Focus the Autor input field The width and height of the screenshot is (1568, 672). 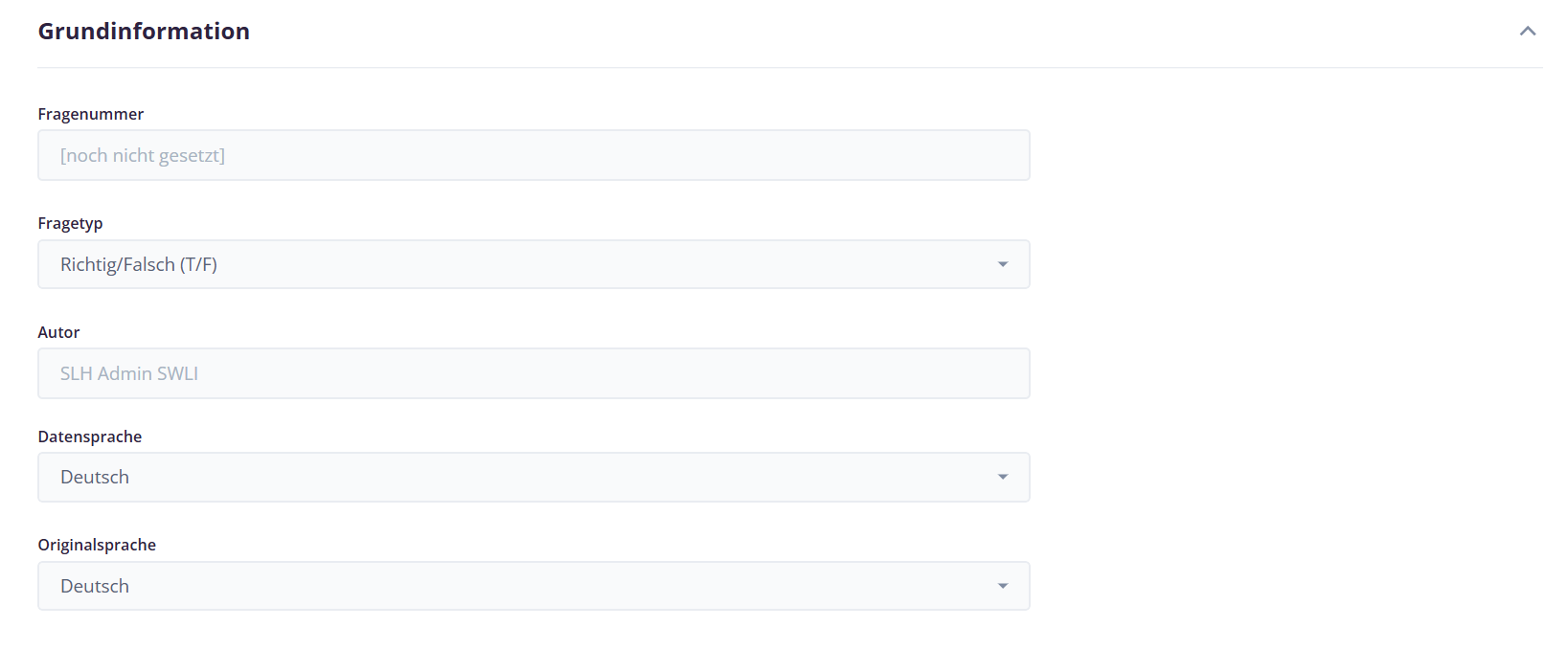point(534,373)
